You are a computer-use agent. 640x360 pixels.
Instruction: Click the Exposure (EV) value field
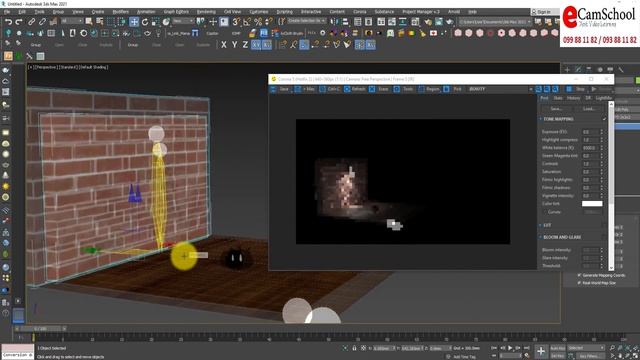[590, 132]
